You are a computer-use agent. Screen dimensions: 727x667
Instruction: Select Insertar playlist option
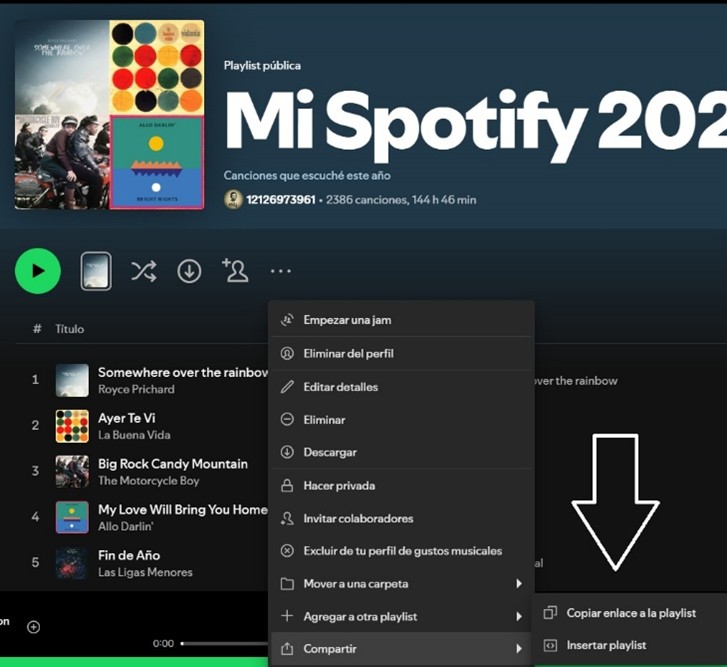click(606, 646)
